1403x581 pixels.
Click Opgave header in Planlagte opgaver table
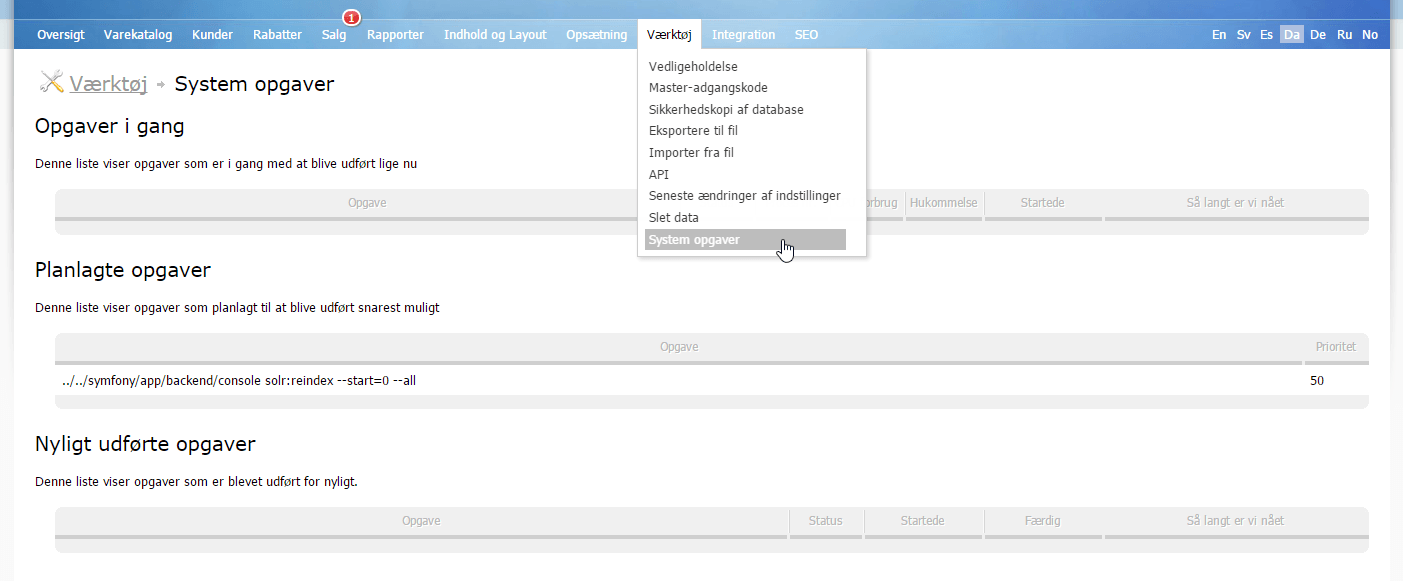(679, 347)
